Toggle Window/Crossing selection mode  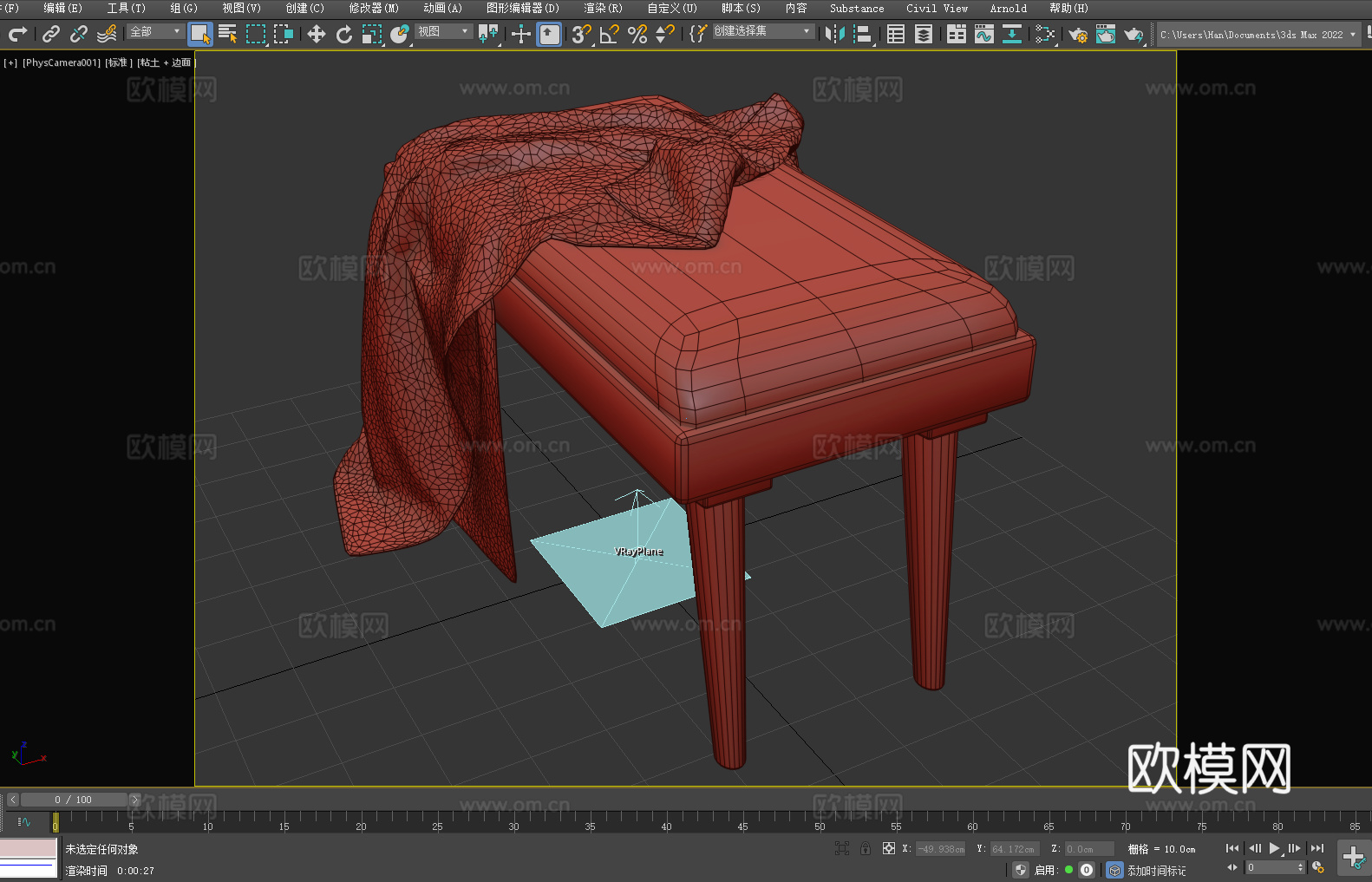pyautogui.click(x=284, y=34)
